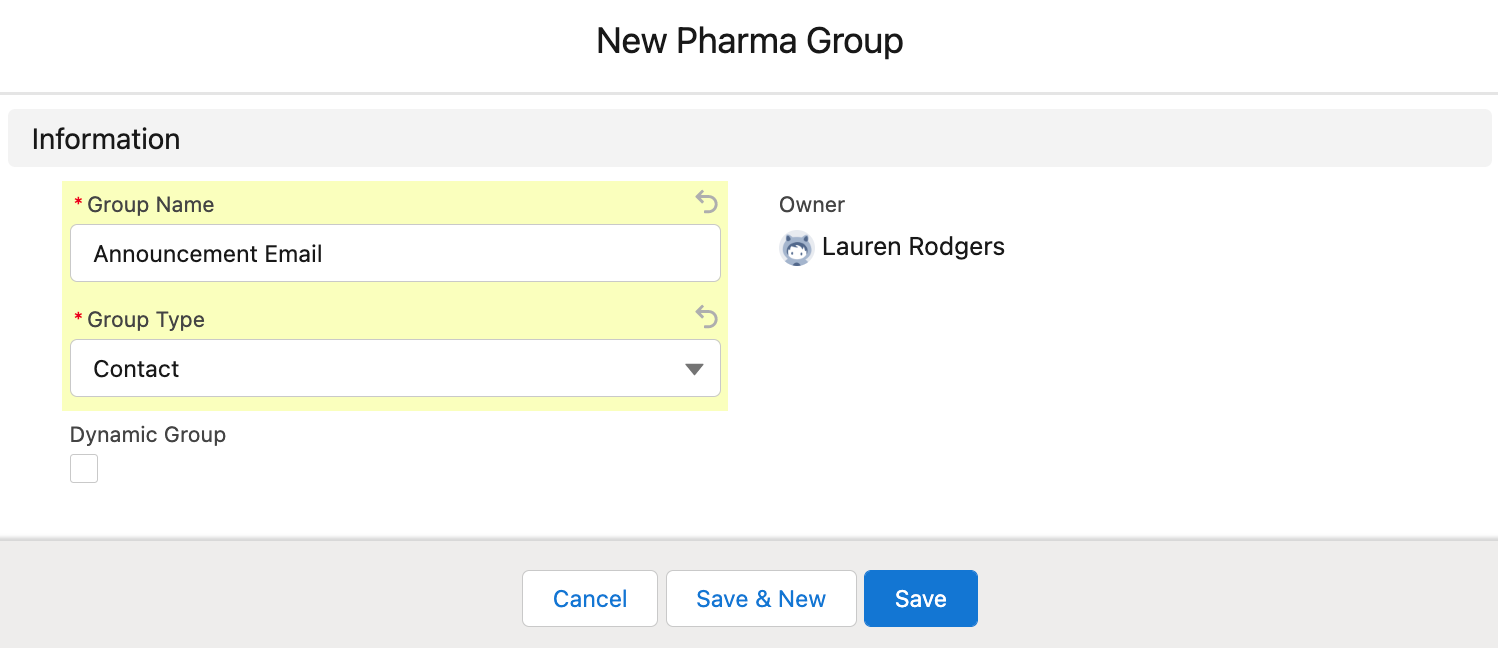Image resolution: width=1498 pixels, height=648 pixels.
Task: Click Save & New to save and restart
Action: (x=761, y=598)
